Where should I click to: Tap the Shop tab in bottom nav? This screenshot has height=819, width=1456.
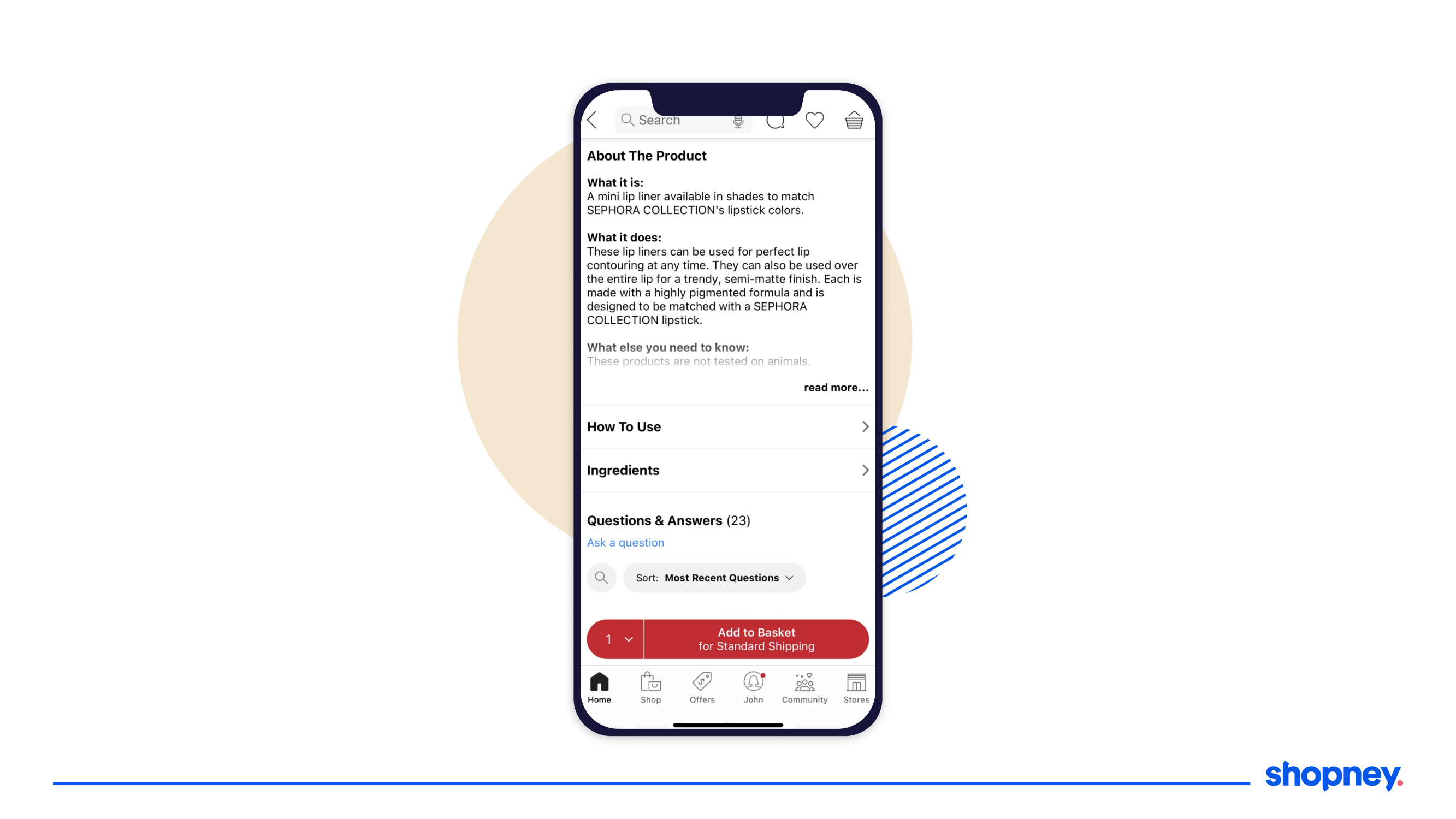(650, 688)
